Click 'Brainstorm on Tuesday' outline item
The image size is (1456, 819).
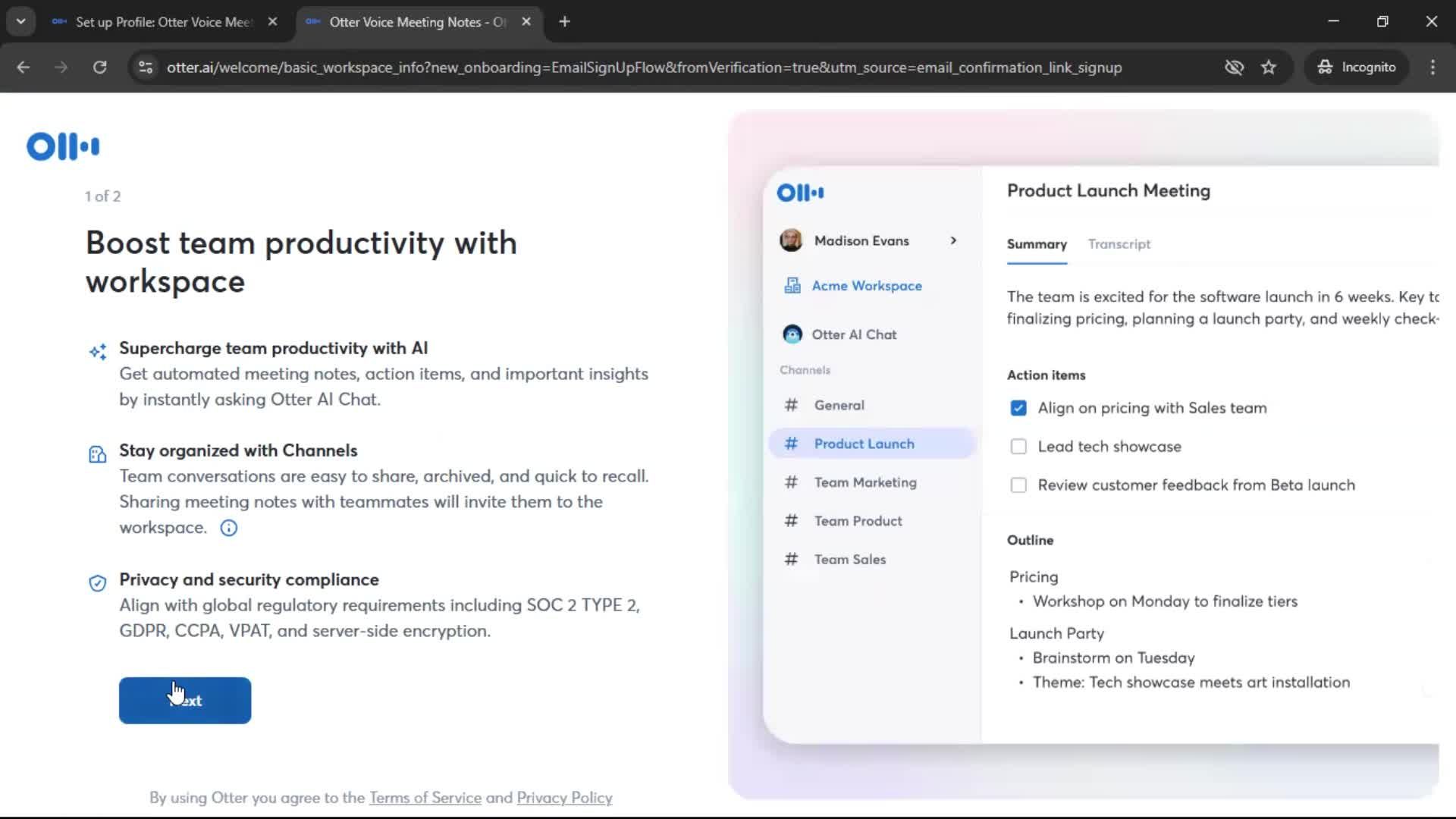[1113, 658]
